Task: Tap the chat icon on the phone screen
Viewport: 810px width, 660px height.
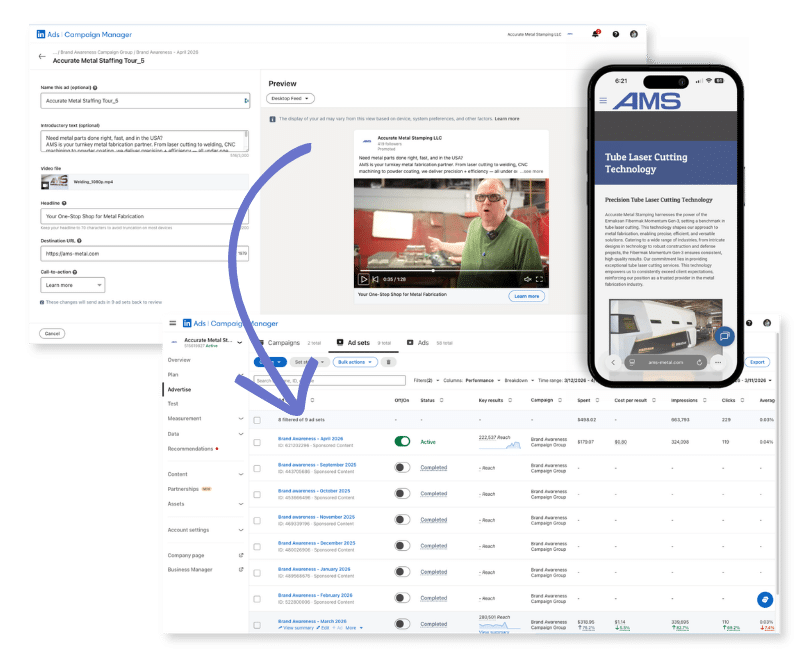Action: 724,335
